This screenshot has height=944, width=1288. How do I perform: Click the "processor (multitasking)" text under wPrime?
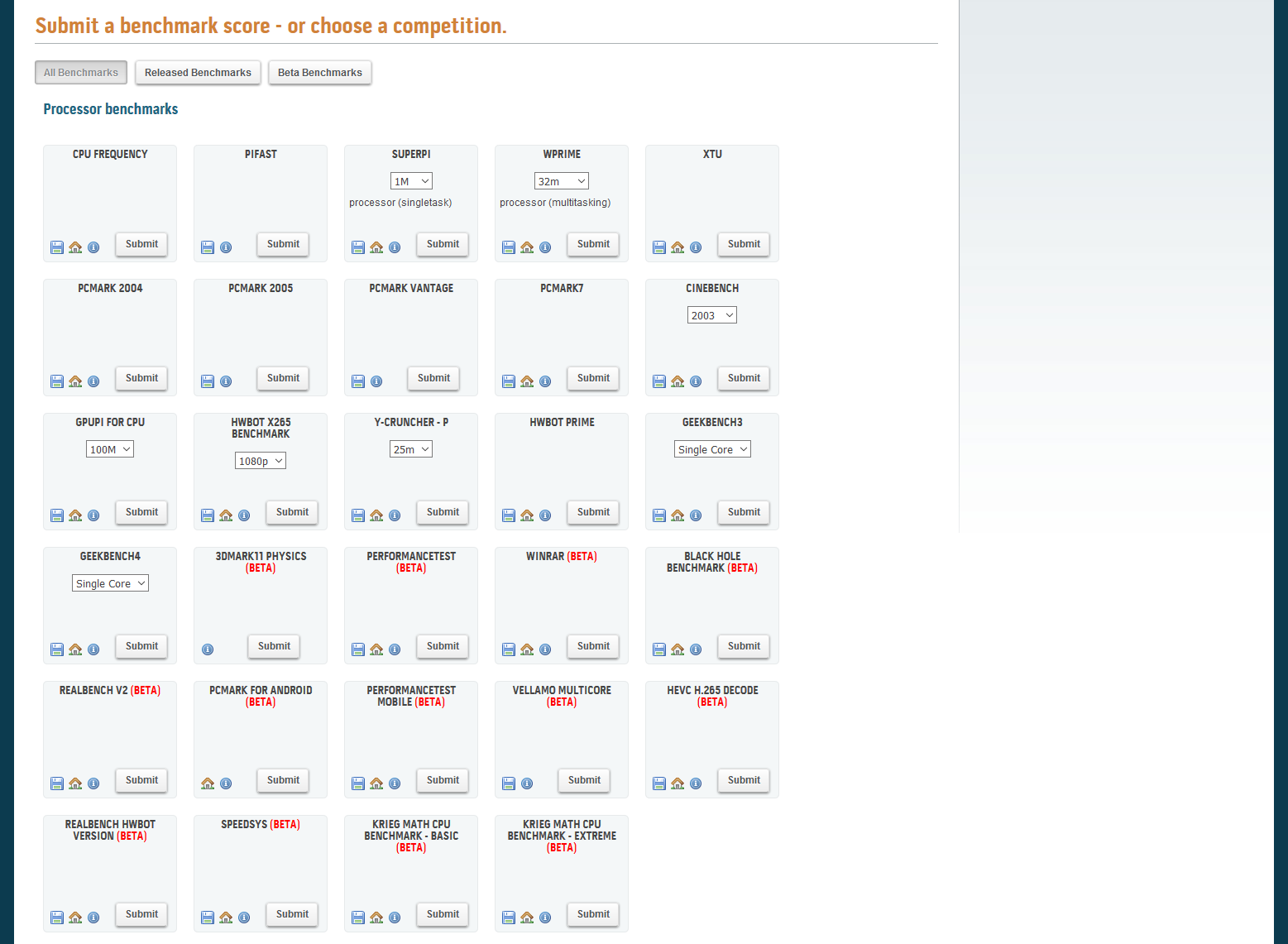pos(555,203)
